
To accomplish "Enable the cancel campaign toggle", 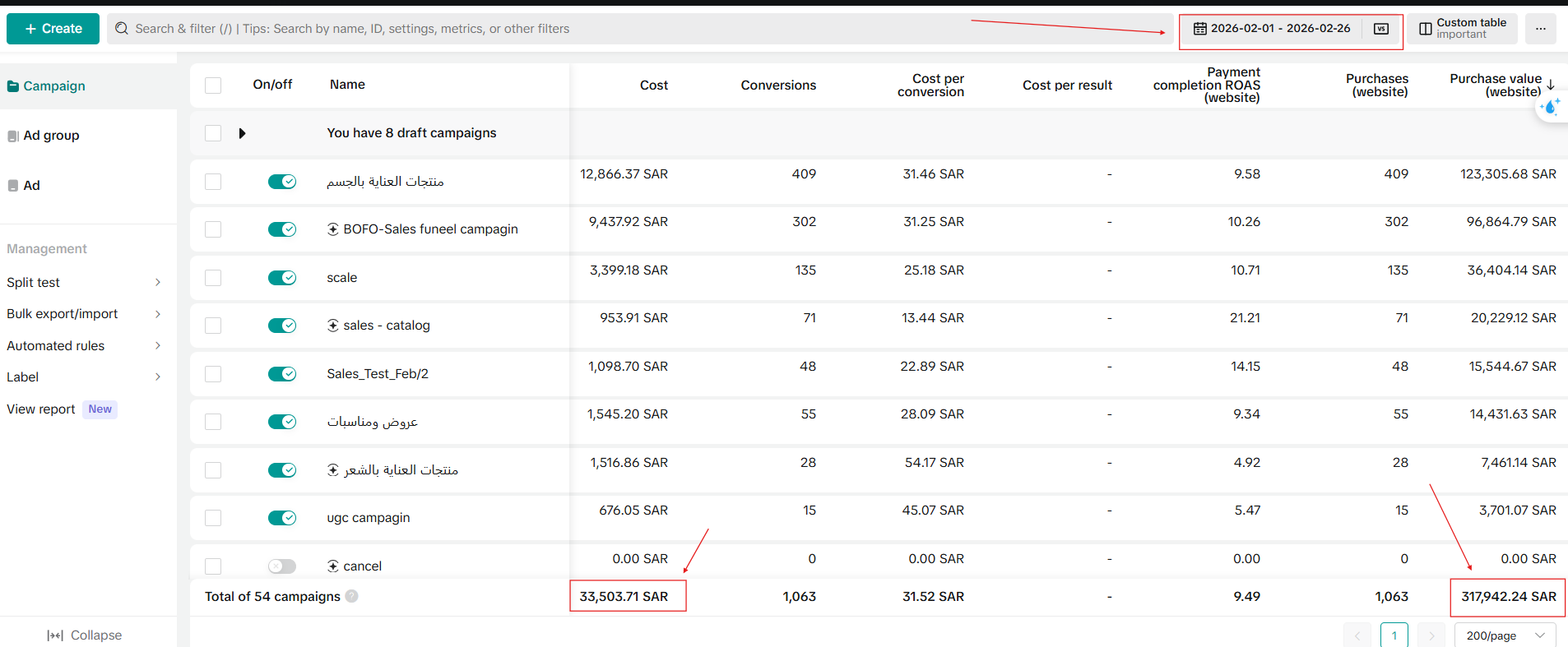I will pyautogui.click(x=282, y=566).
